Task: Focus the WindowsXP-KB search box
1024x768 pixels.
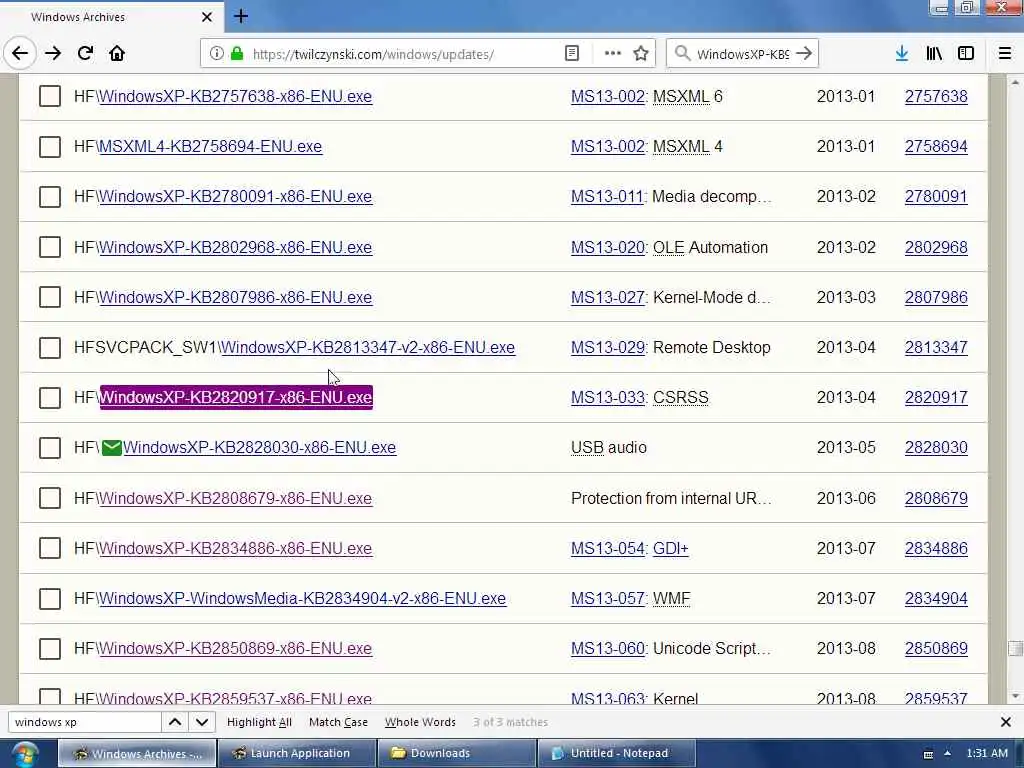Action: coord(743,54)
